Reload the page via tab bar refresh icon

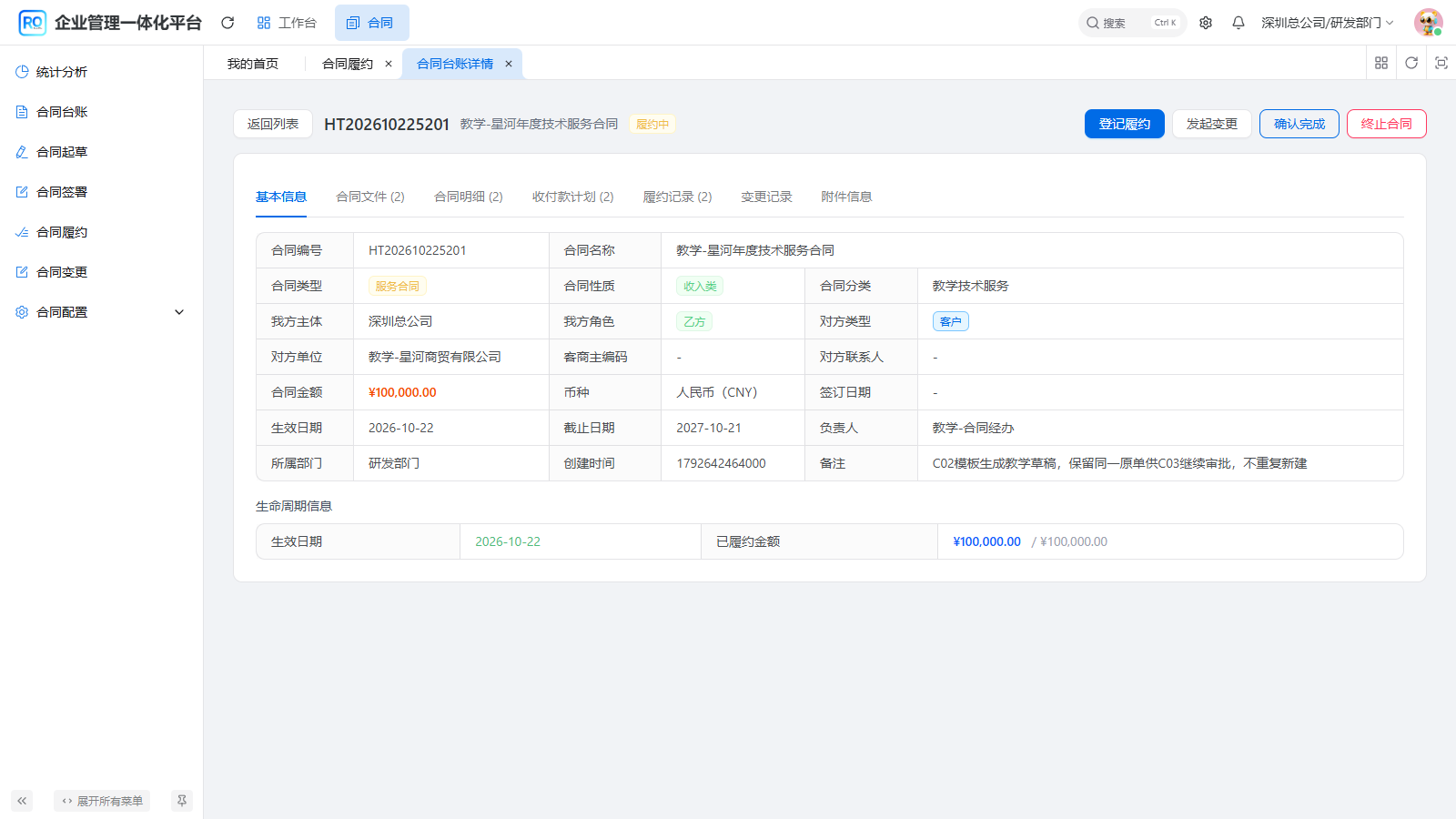tap(1411, 63)
